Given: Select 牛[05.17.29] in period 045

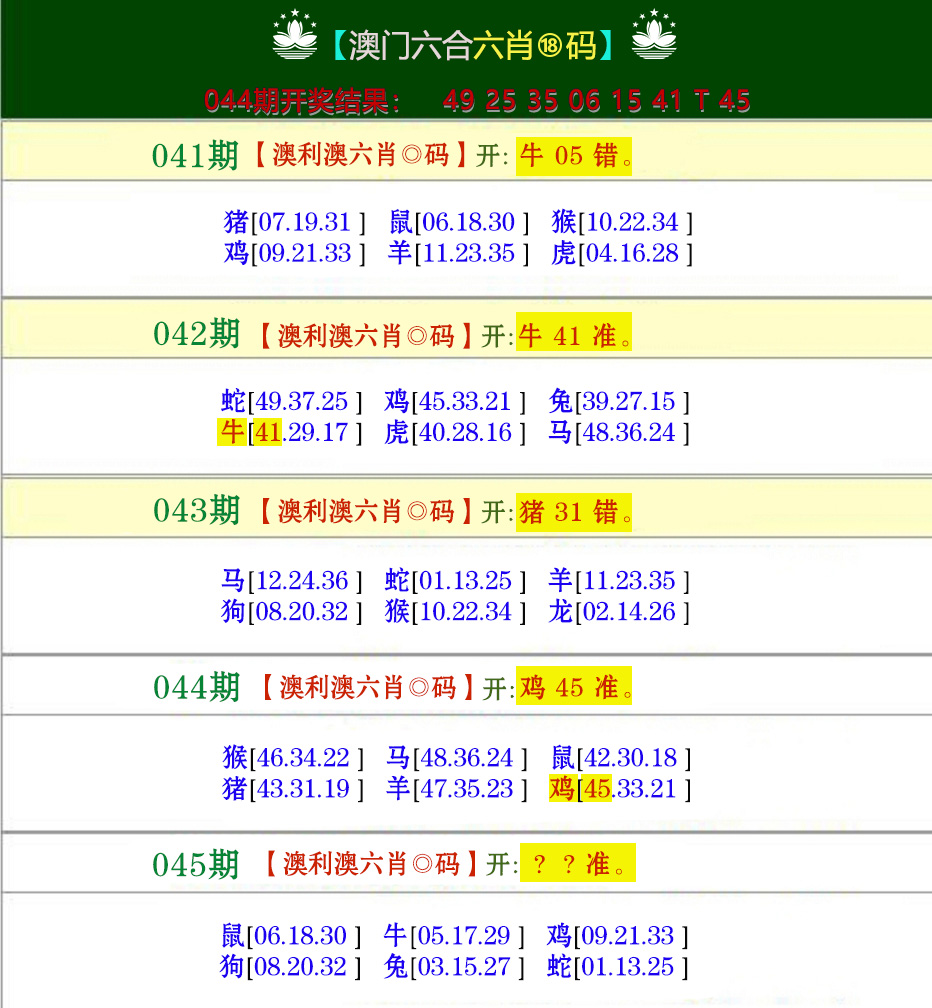Looking at the screenshot, I should (x=455, y=935).
